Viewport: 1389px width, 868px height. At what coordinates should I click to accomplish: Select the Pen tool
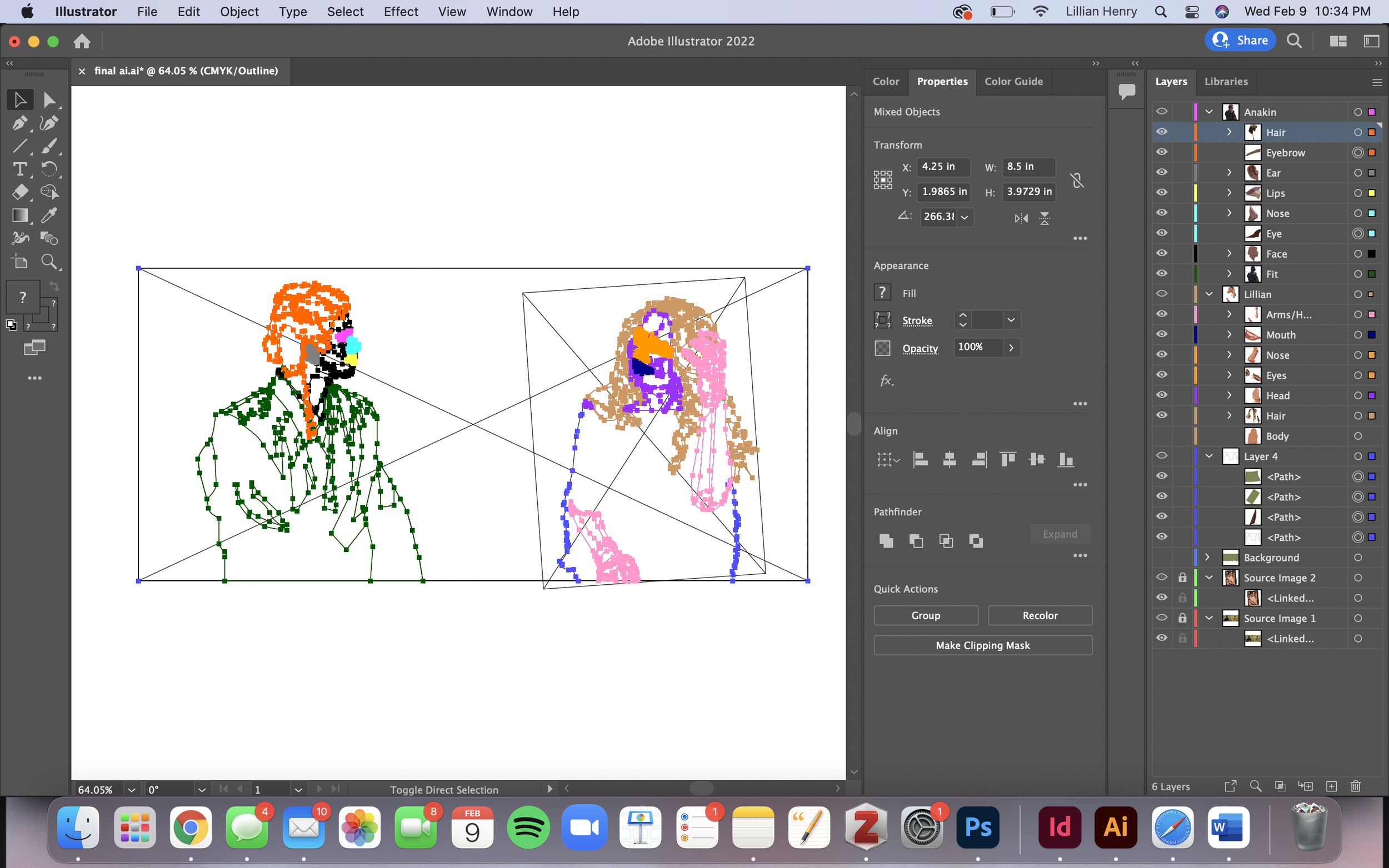pos(20,123)
